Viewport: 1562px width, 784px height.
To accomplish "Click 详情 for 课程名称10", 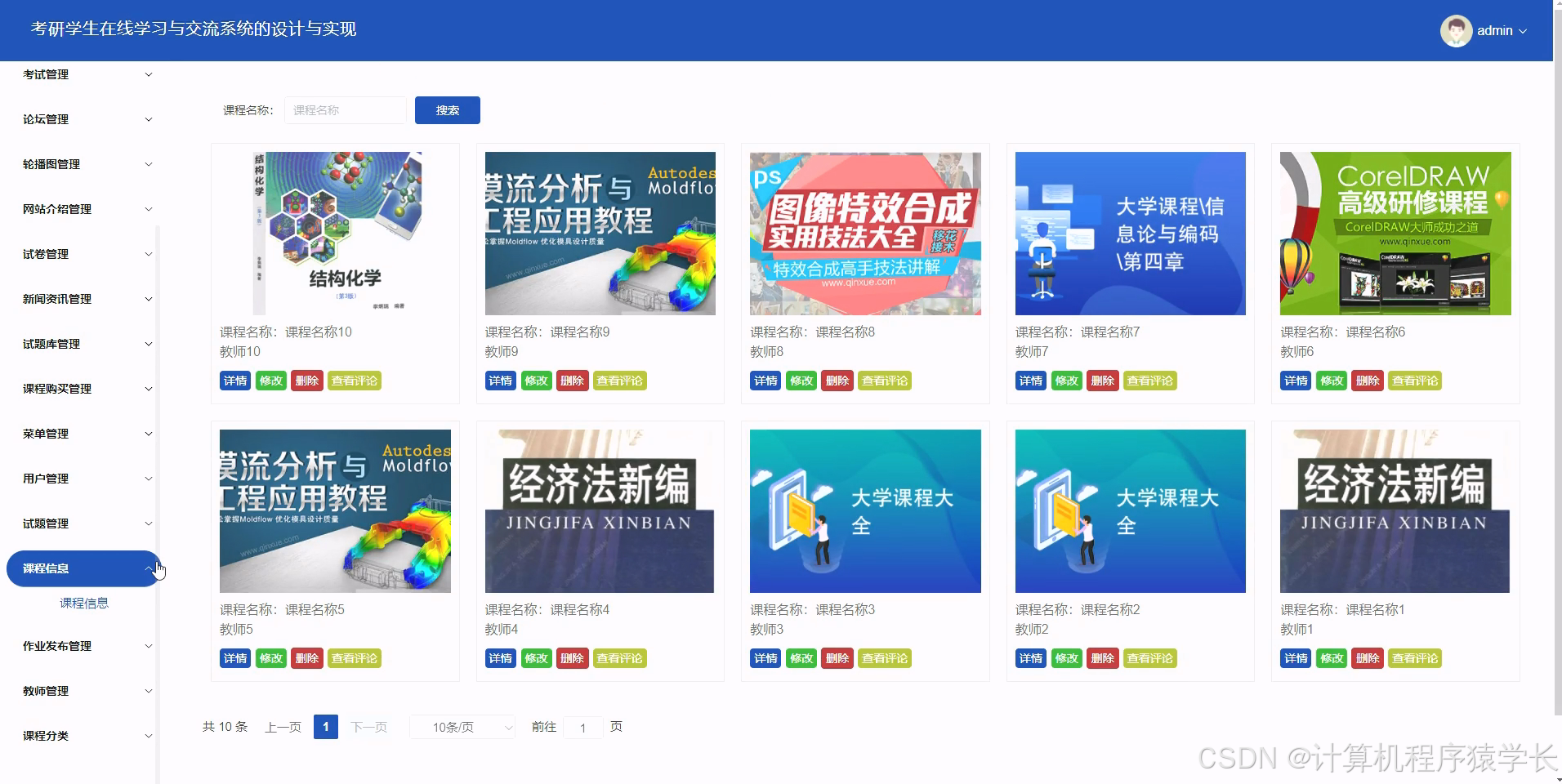I will pyautogui.click(x=234, y=380).
